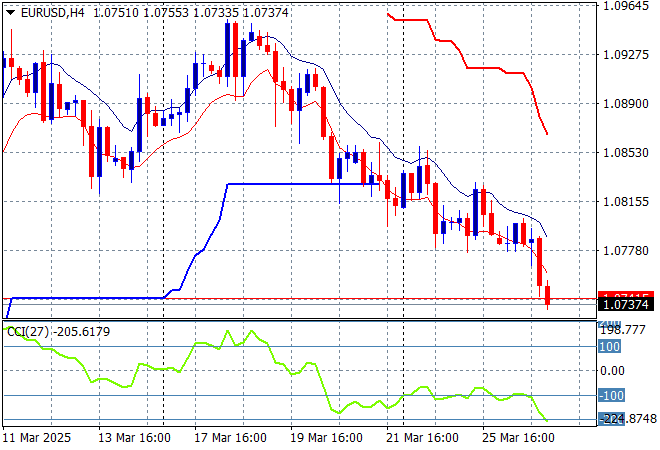Click the 19 Mar 16:00 time label
660x450 pixels.
point(326,438)
